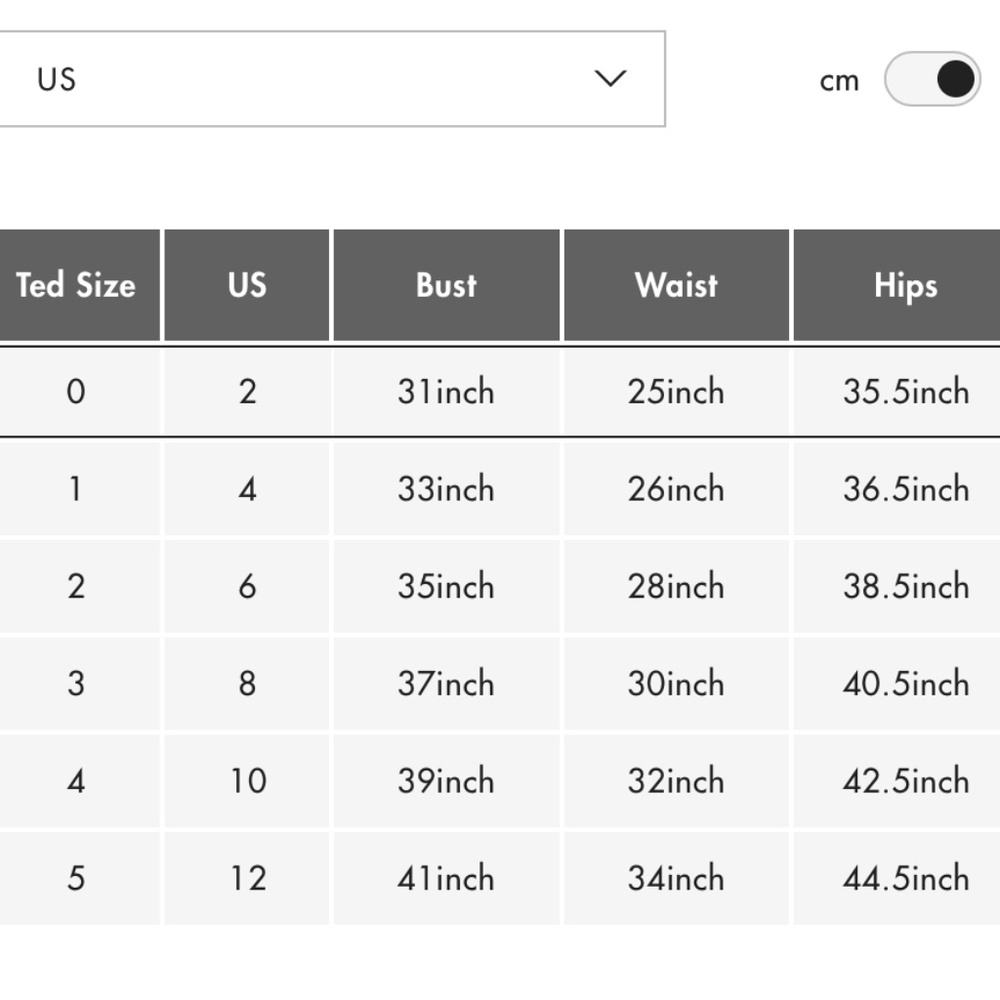1000x1000 pixels.
Task: Click the Waist column header
Action: point(677,285)
